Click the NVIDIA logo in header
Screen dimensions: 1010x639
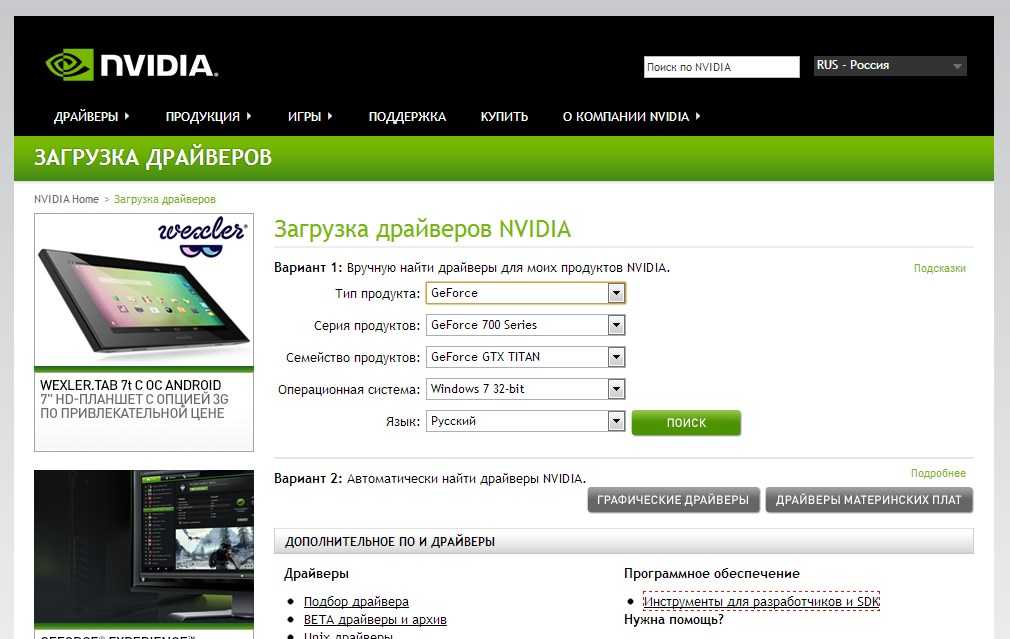[x=131, y=66]
